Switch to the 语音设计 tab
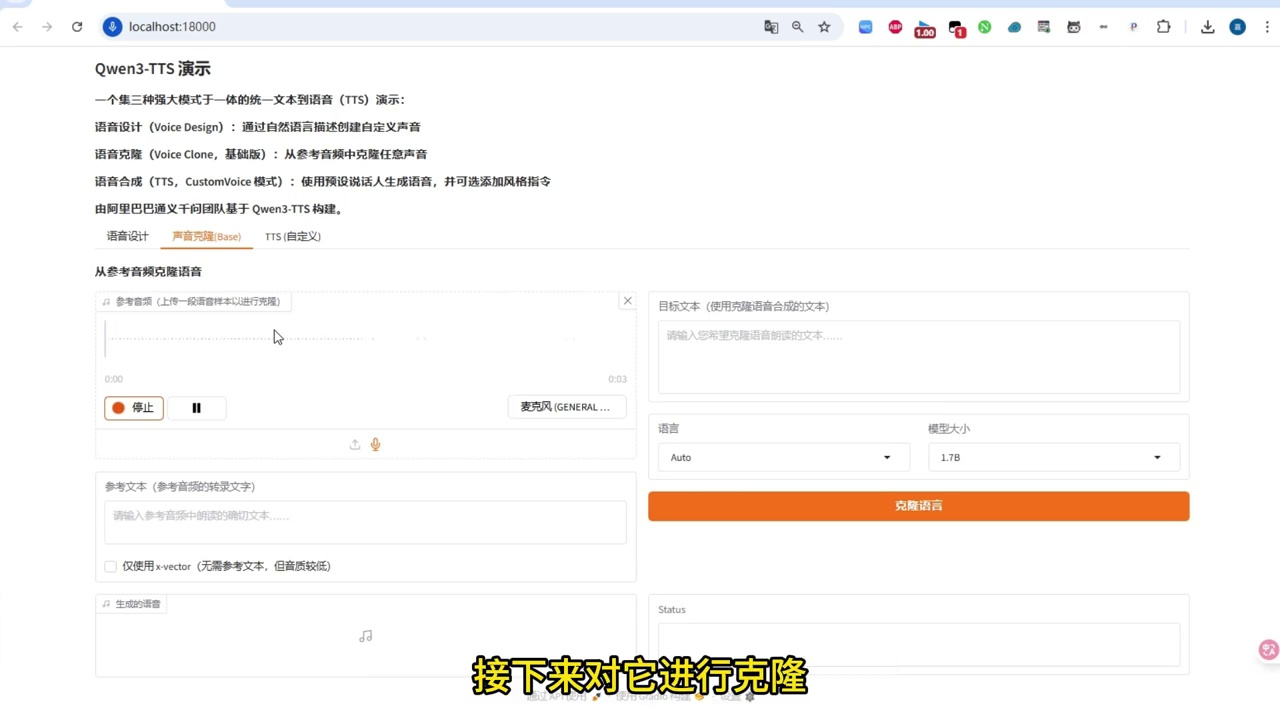 click(128, 236)
